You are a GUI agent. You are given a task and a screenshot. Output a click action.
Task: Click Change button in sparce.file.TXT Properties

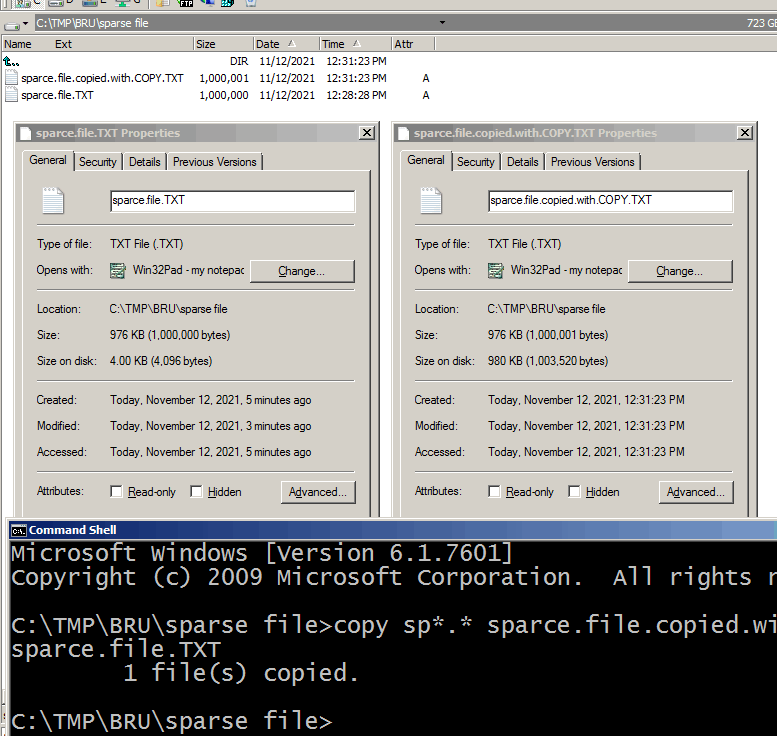(302, 271)
